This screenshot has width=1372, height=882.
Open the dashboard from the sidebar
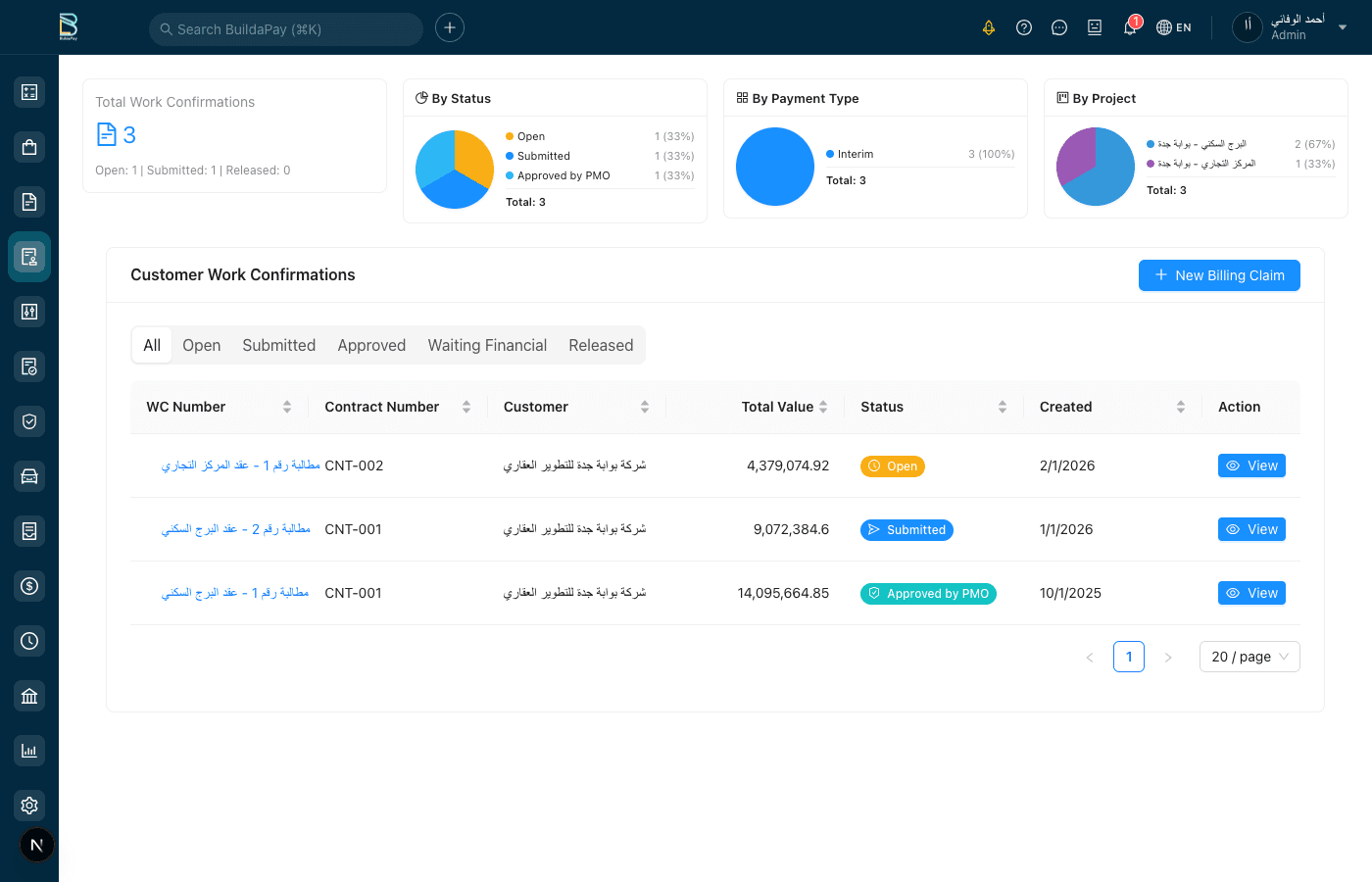tap(29, 91)
